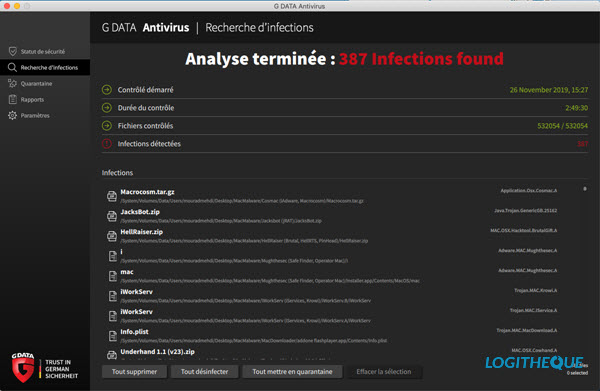This screenshot has height=391, width=600.
Task: Click the Recherche d'infections magnifier icon
Action: 12,67
